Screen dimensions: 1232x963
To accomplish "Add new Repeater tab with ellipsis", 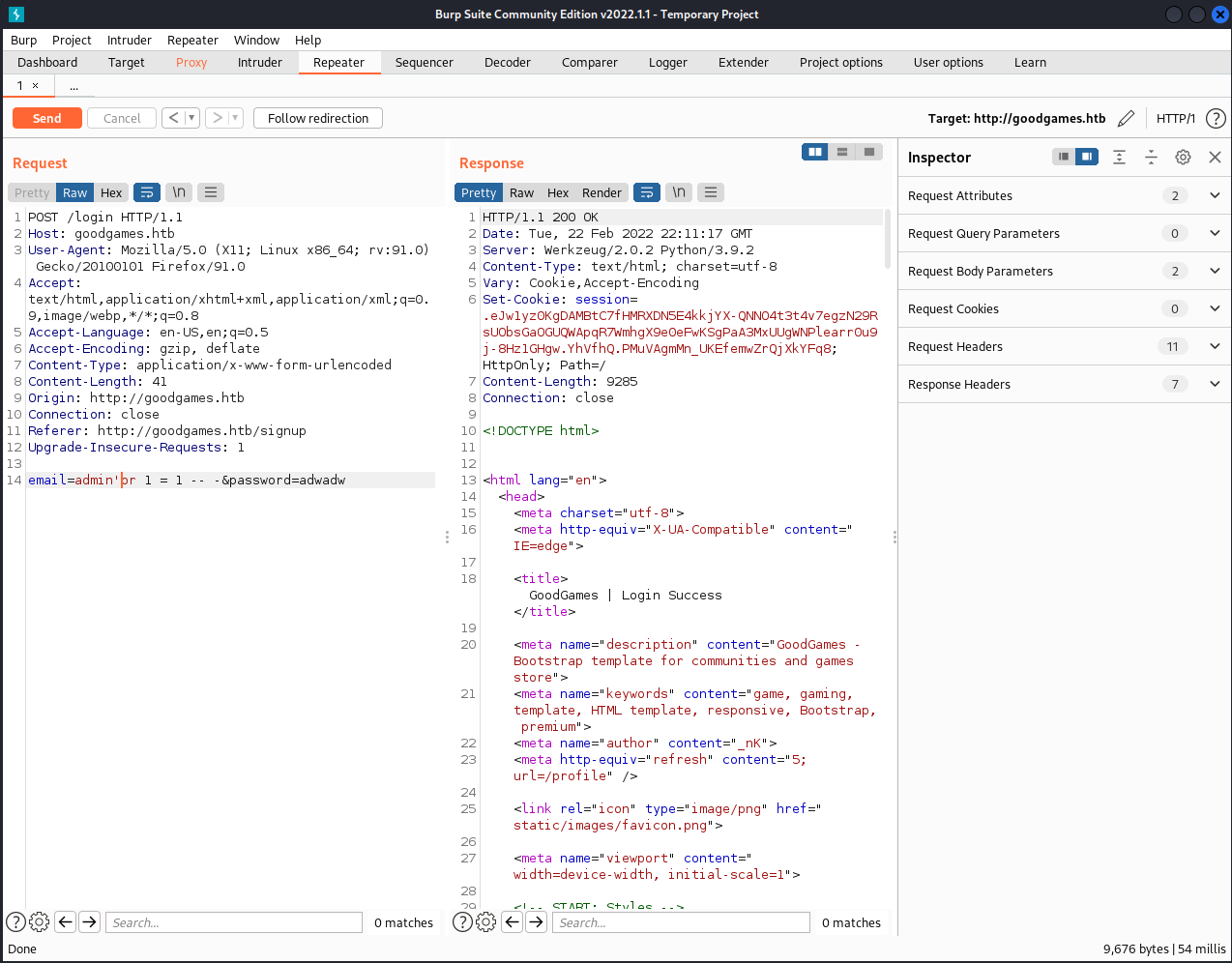I will pyautogui.click(x=73, y=86).
